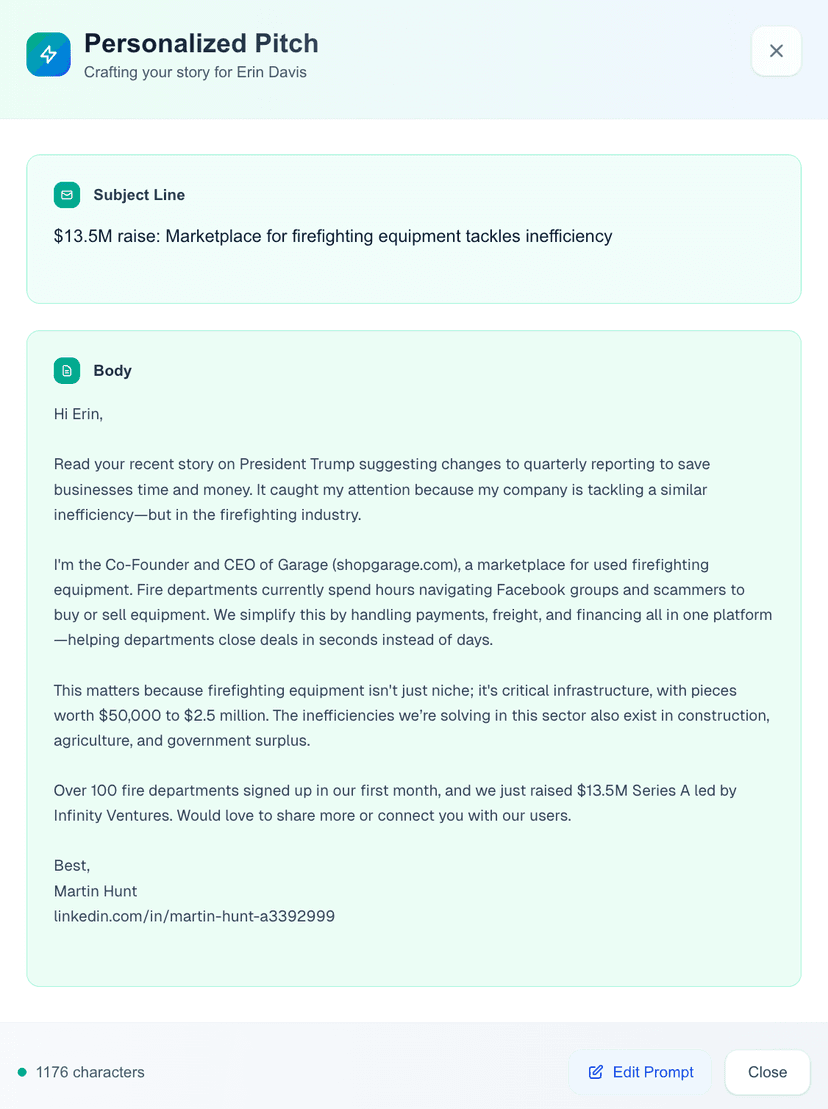This screenshot has height=1109, width=828.
Task: Click the paragraph starting "This matters because"
Action: (411, 715)
